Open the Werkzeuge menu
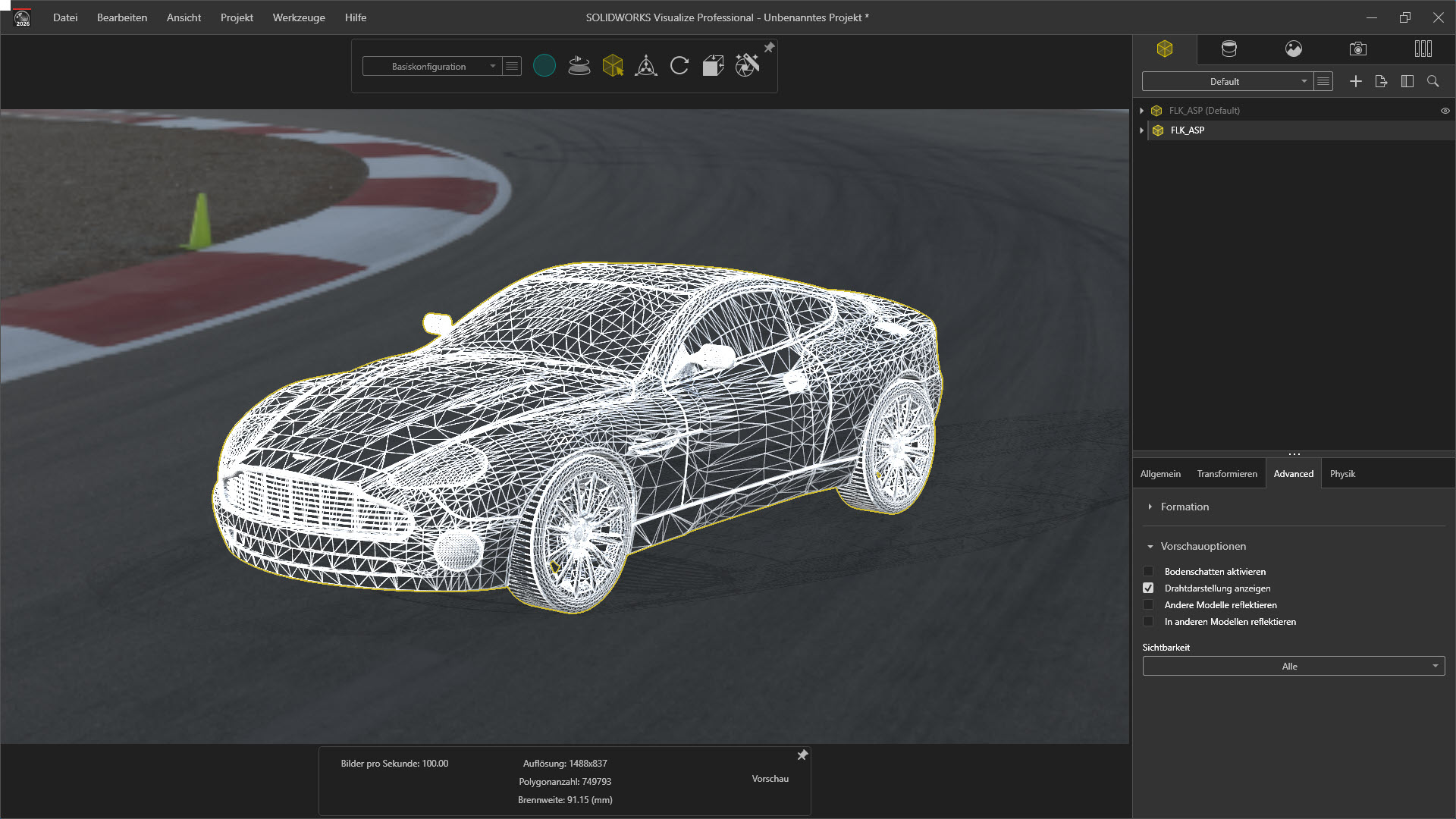The image size is (1456, 819). tap(299, 17)
